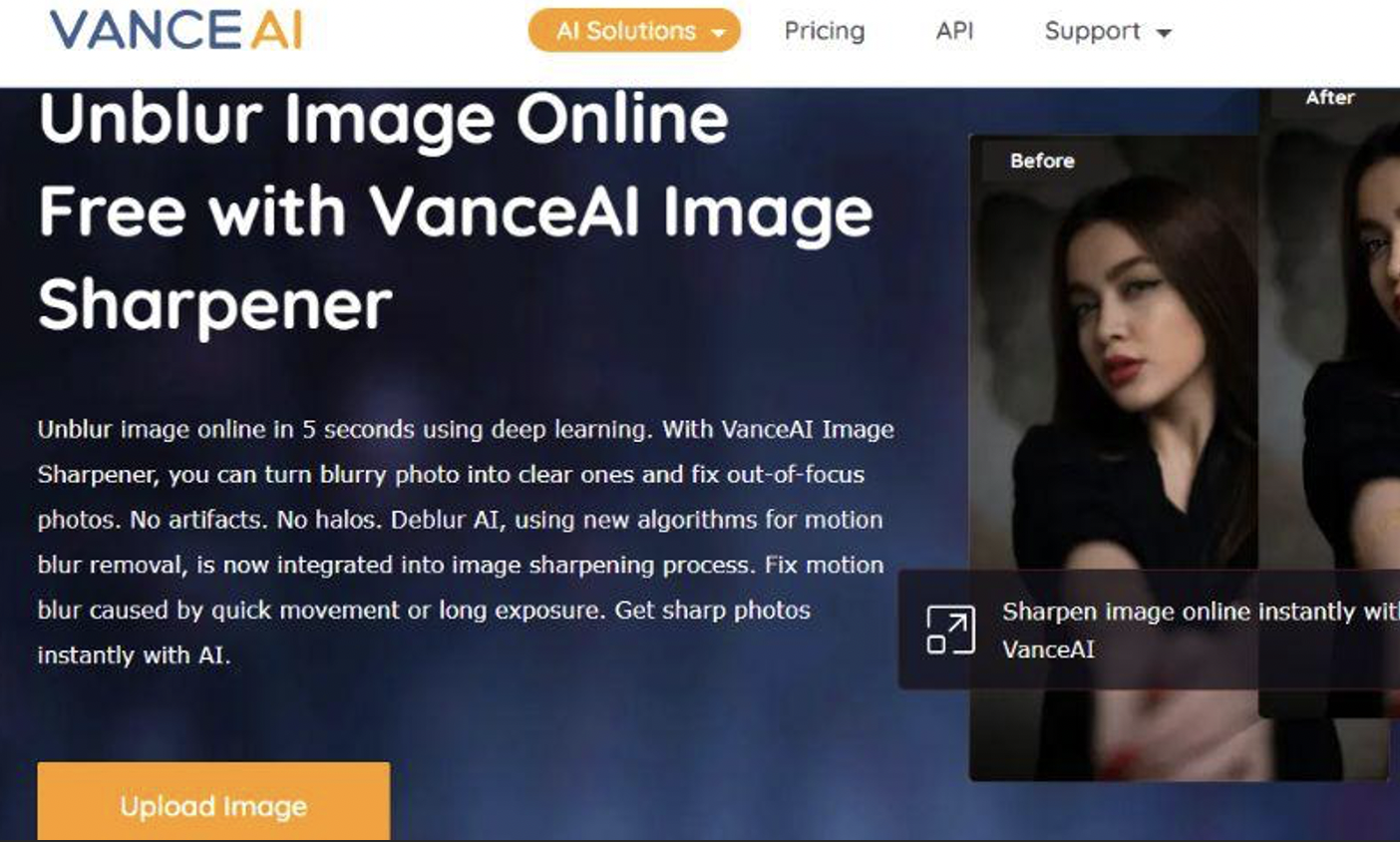Click the VanceAI logo
This screenshot has width=1400, height=842.
(176, 30)
